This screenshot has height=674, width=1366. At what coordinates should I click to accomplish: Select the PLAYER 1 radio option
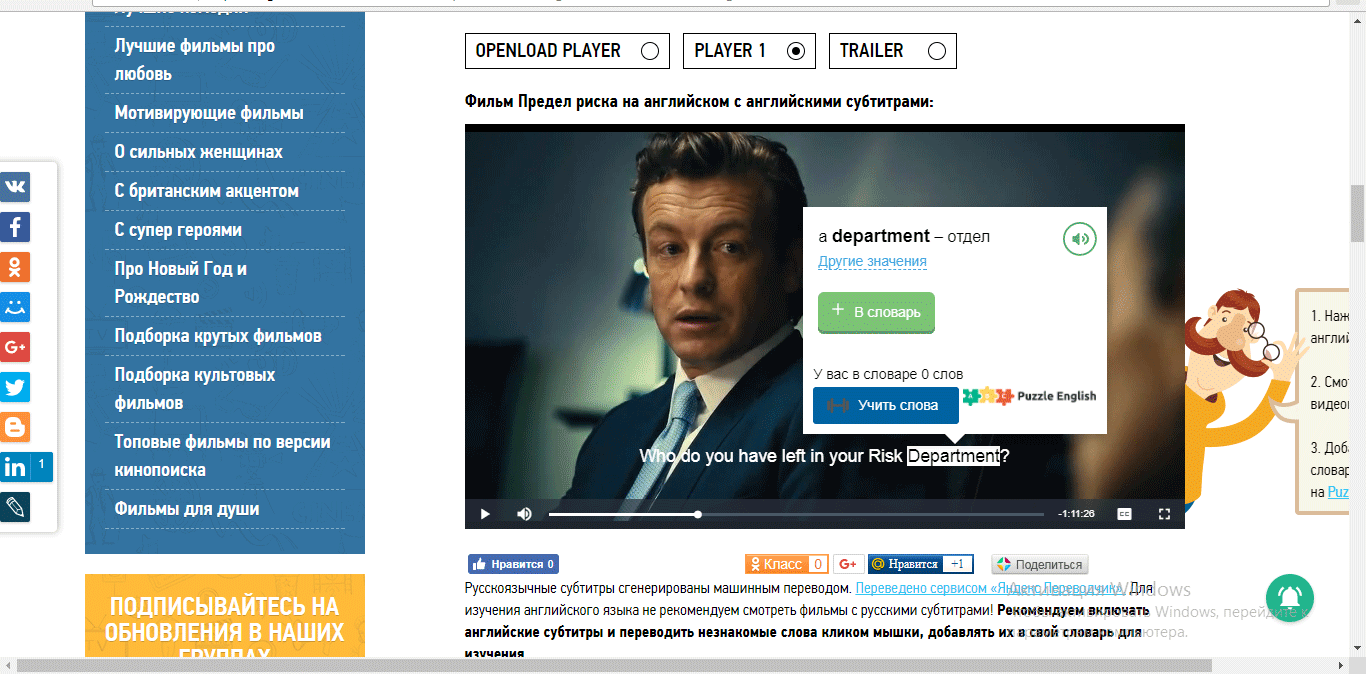pyautogui.click(x=796, y=51)
